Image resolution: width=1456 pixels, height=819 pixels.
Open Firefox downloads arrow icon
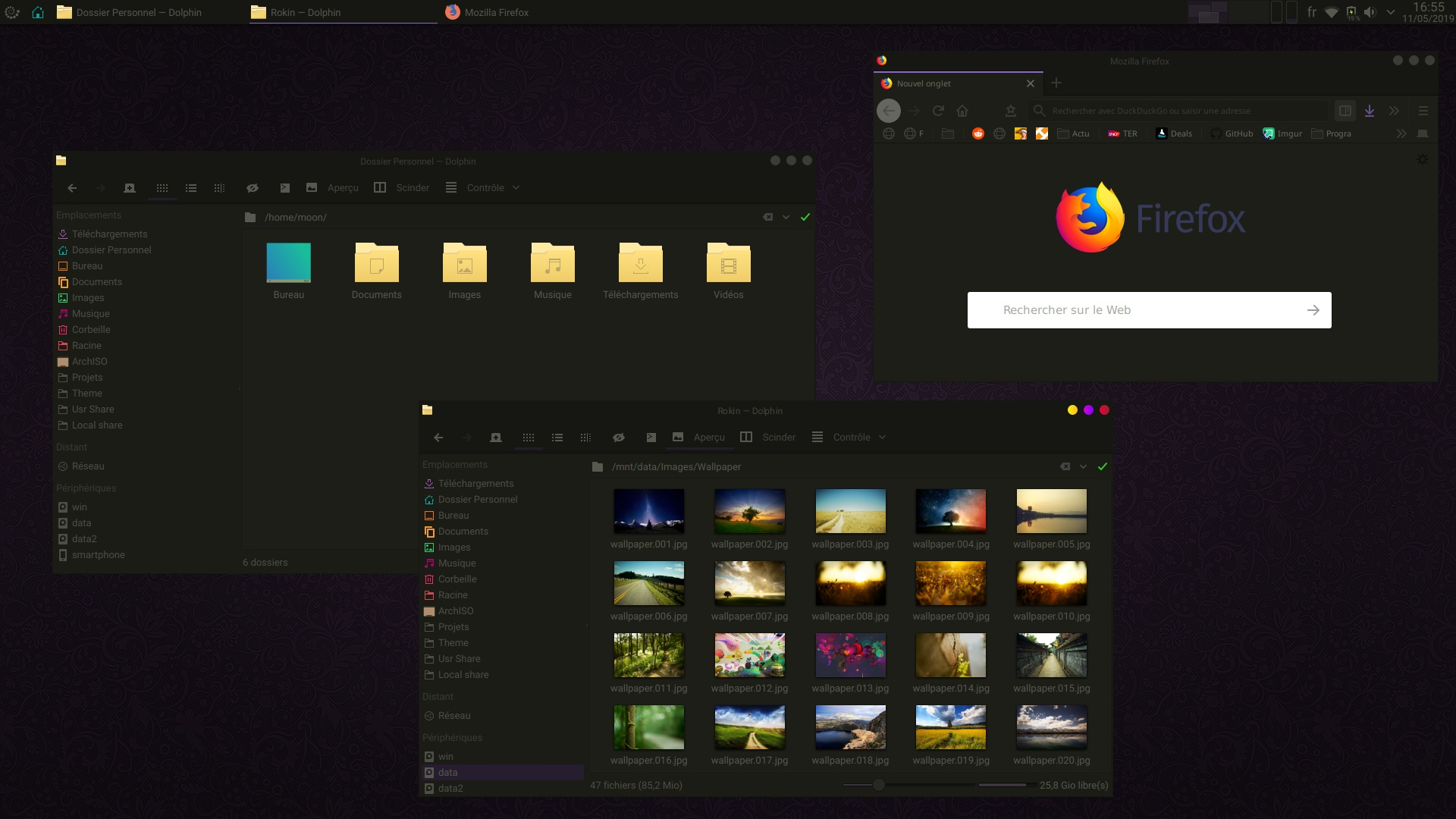coord(1370,111)
